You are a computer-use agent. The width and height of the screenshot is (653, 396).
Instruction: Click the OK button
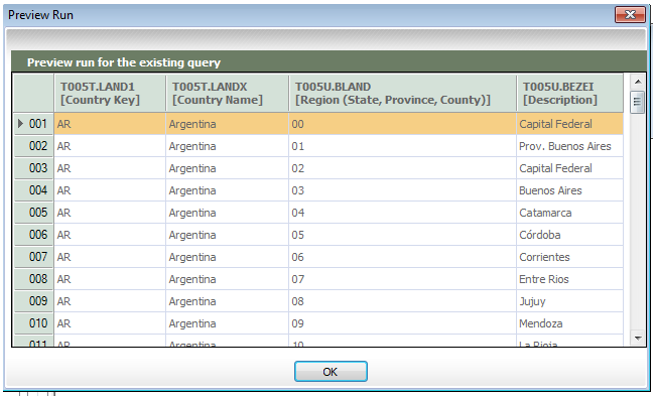click(331, 371)
